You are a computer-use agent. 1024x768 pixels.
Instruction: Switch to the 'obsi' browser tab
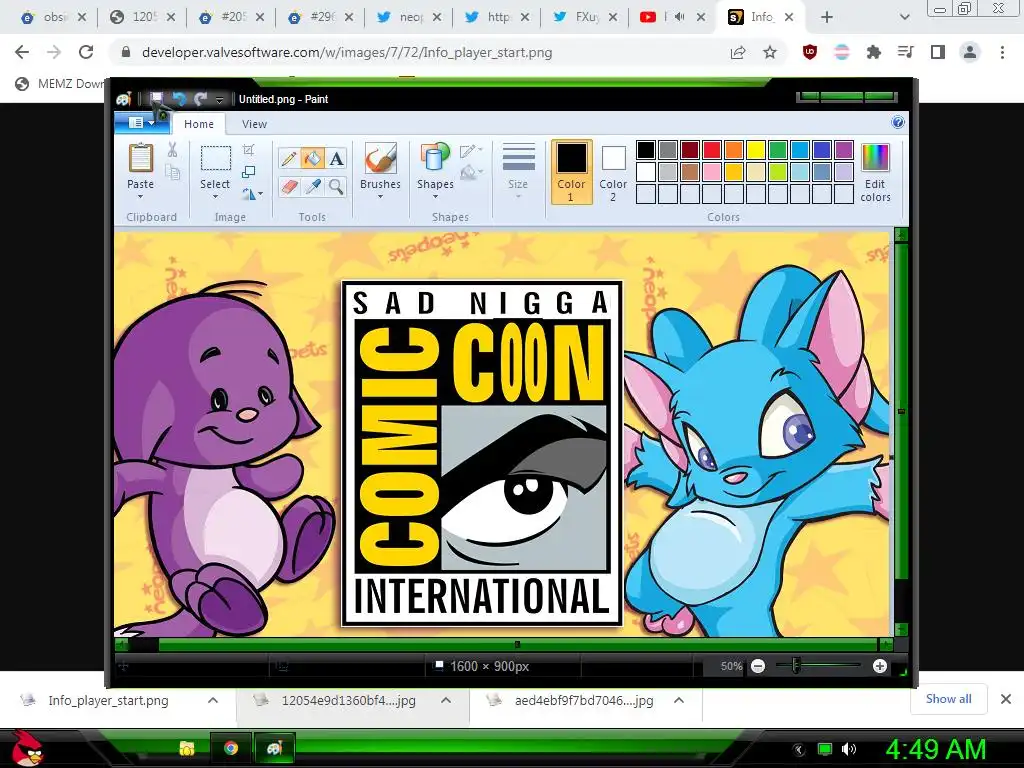pos(54,18)
